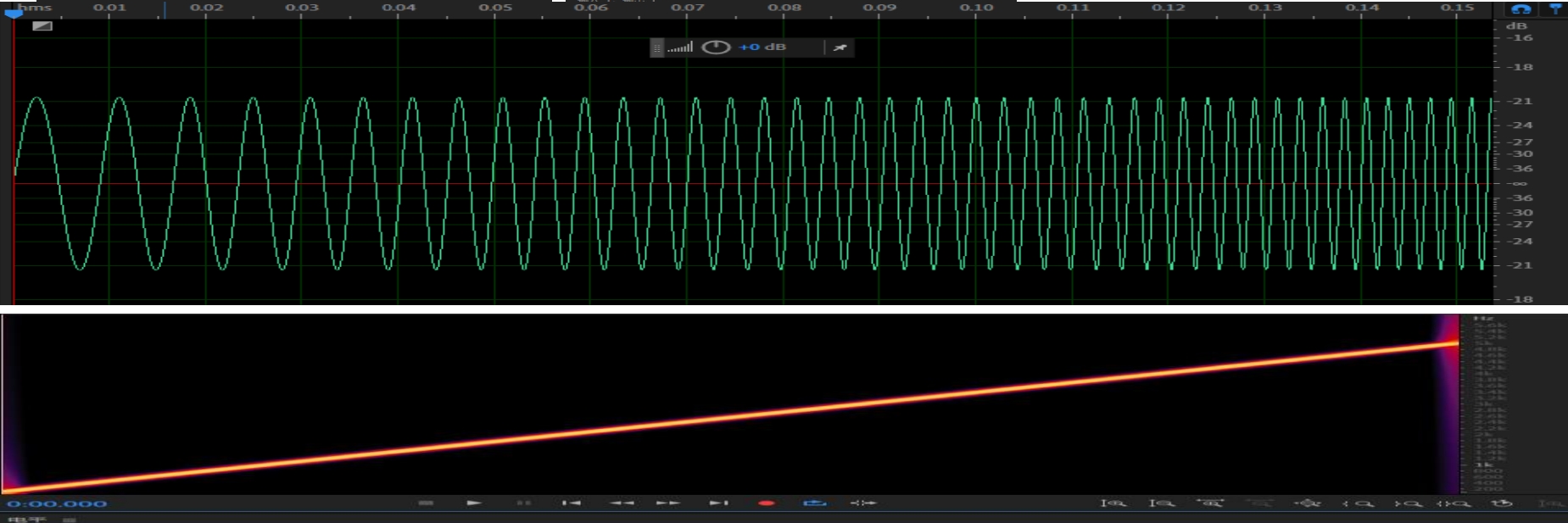Pause playback with the Pause button

pos(524,503)
